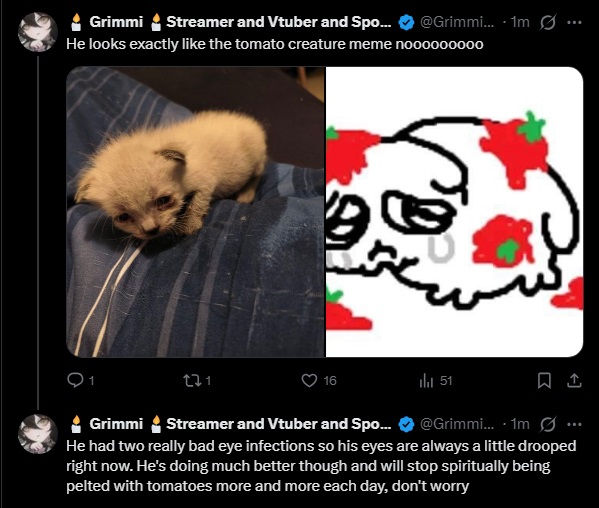Click the Grok slashed-circle icon on first tweet
599x508 pixels.
(x=547, y=23)
